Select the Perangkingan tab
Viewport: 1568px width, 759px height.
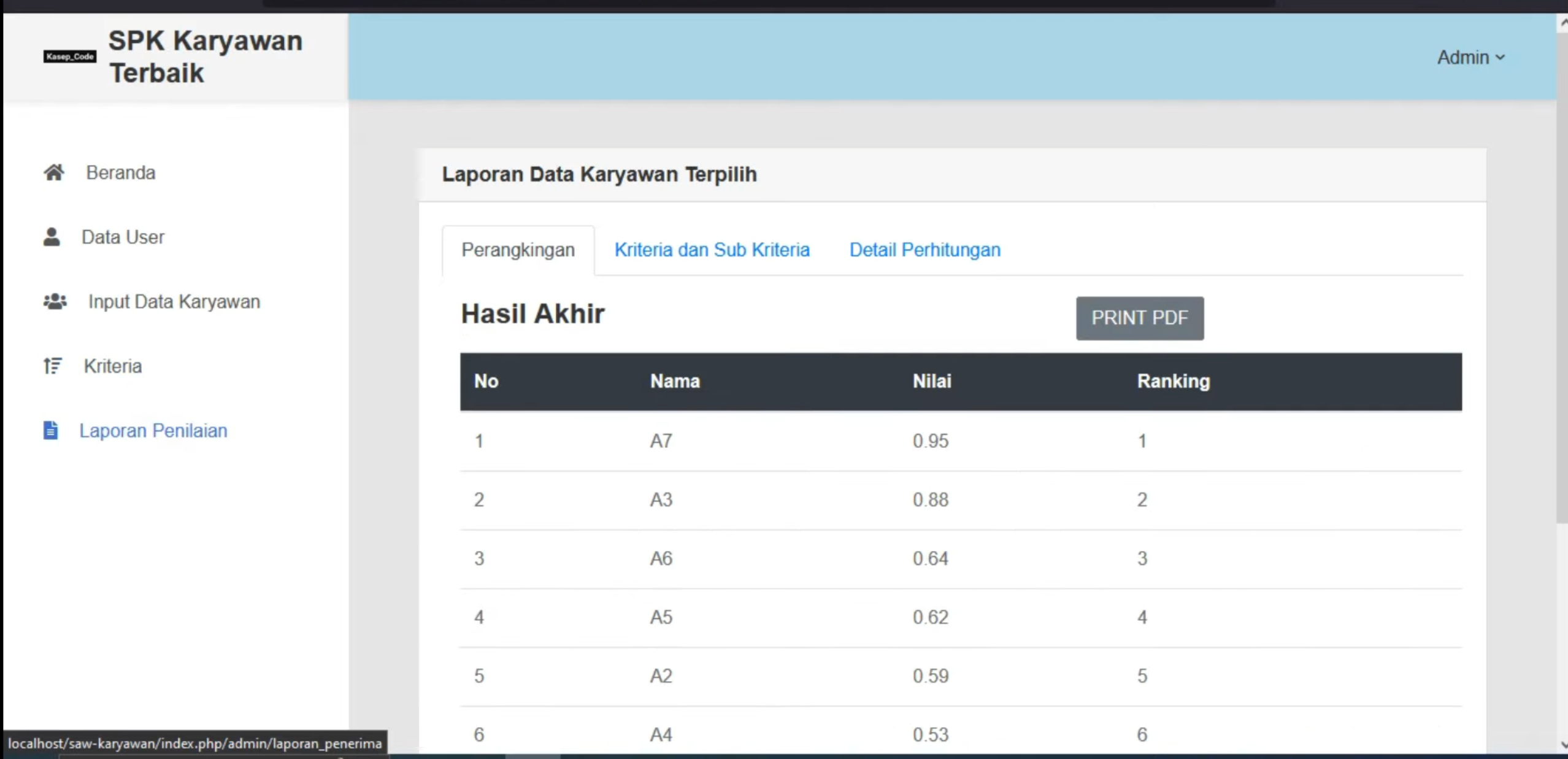[518, 250]
